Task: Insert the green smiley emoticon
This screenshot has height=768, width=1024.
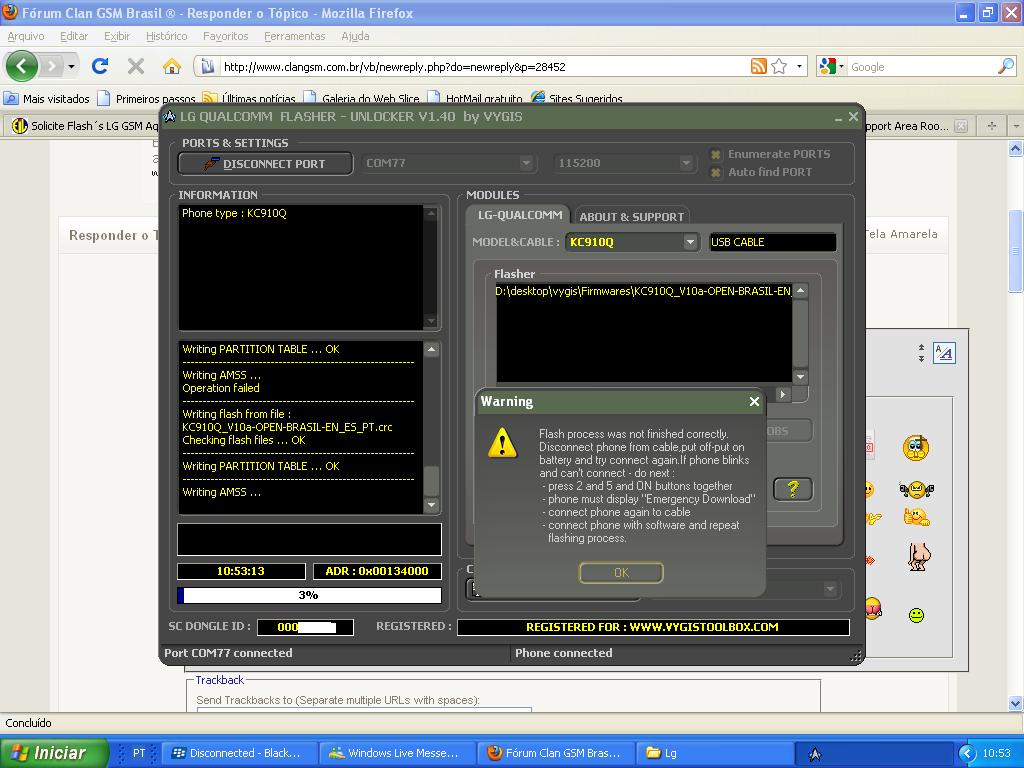Action: tap(916, 615)
